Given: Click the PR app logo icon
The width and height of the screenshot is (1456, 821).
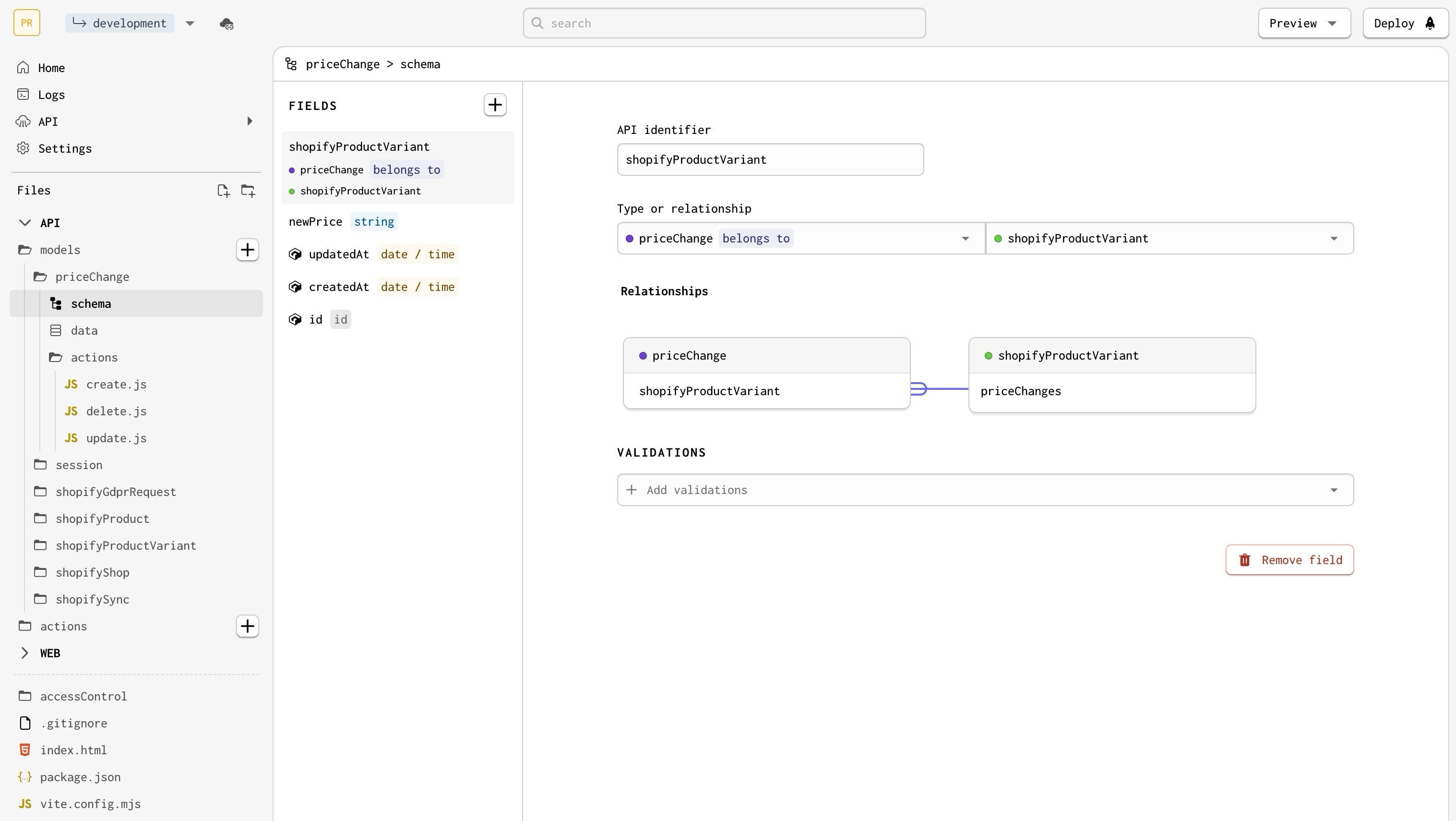Looking at the screenshot, I should pos(26,23).
